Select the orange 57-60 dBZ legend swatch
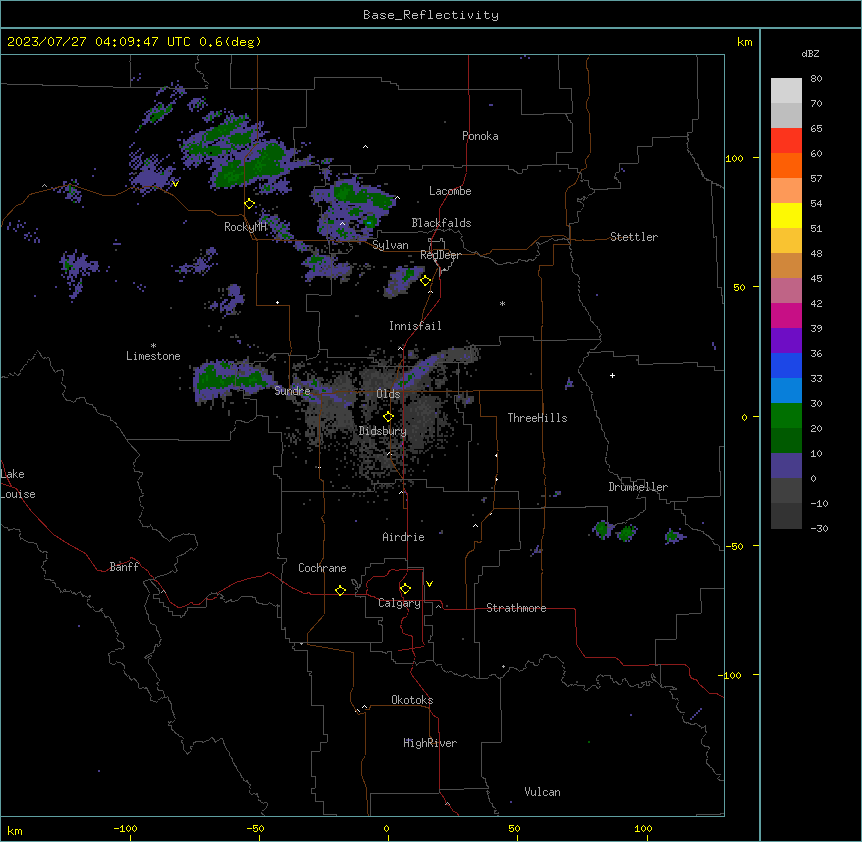 point(786,165)
